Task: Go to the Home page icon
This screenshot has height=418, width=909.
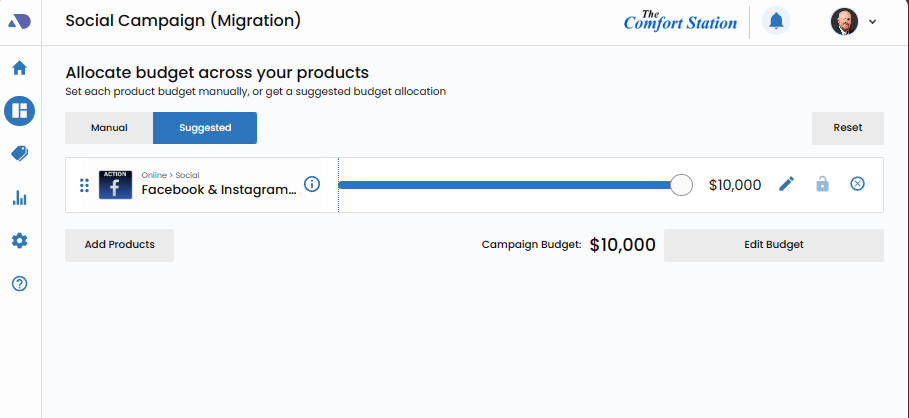Action: (x=19, y=68)
